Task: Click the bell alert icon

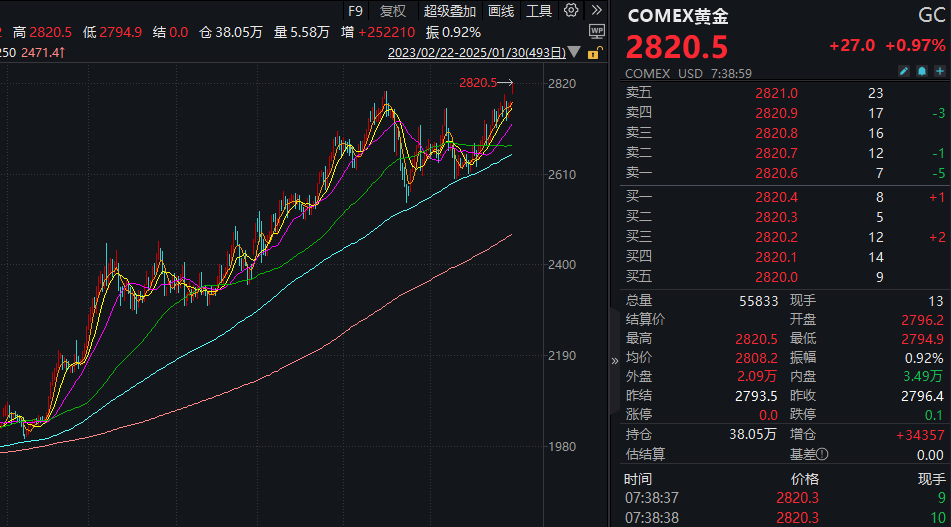Action: pyautogui.click(x=922, y=73)
